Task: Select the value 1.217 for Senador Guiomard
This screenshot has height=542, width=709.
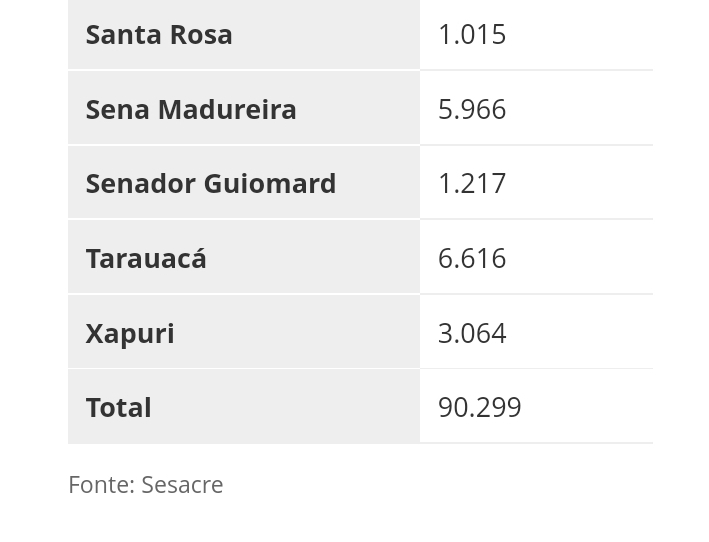Action: pyautogui.click(x=472, y=184)
